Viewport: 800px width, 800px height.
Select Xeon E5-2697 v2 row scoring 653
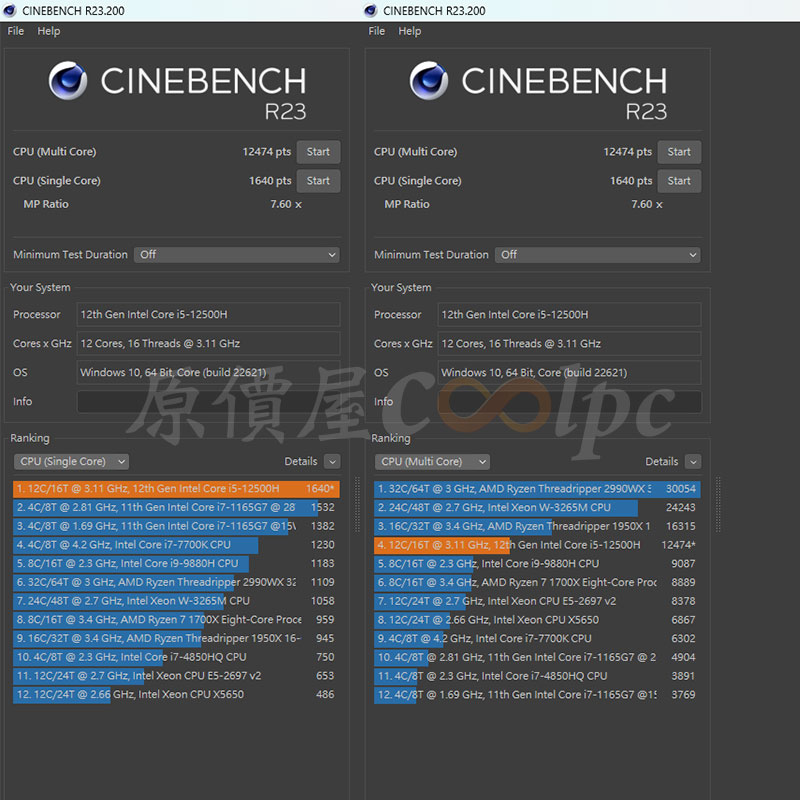pos(176,676)
